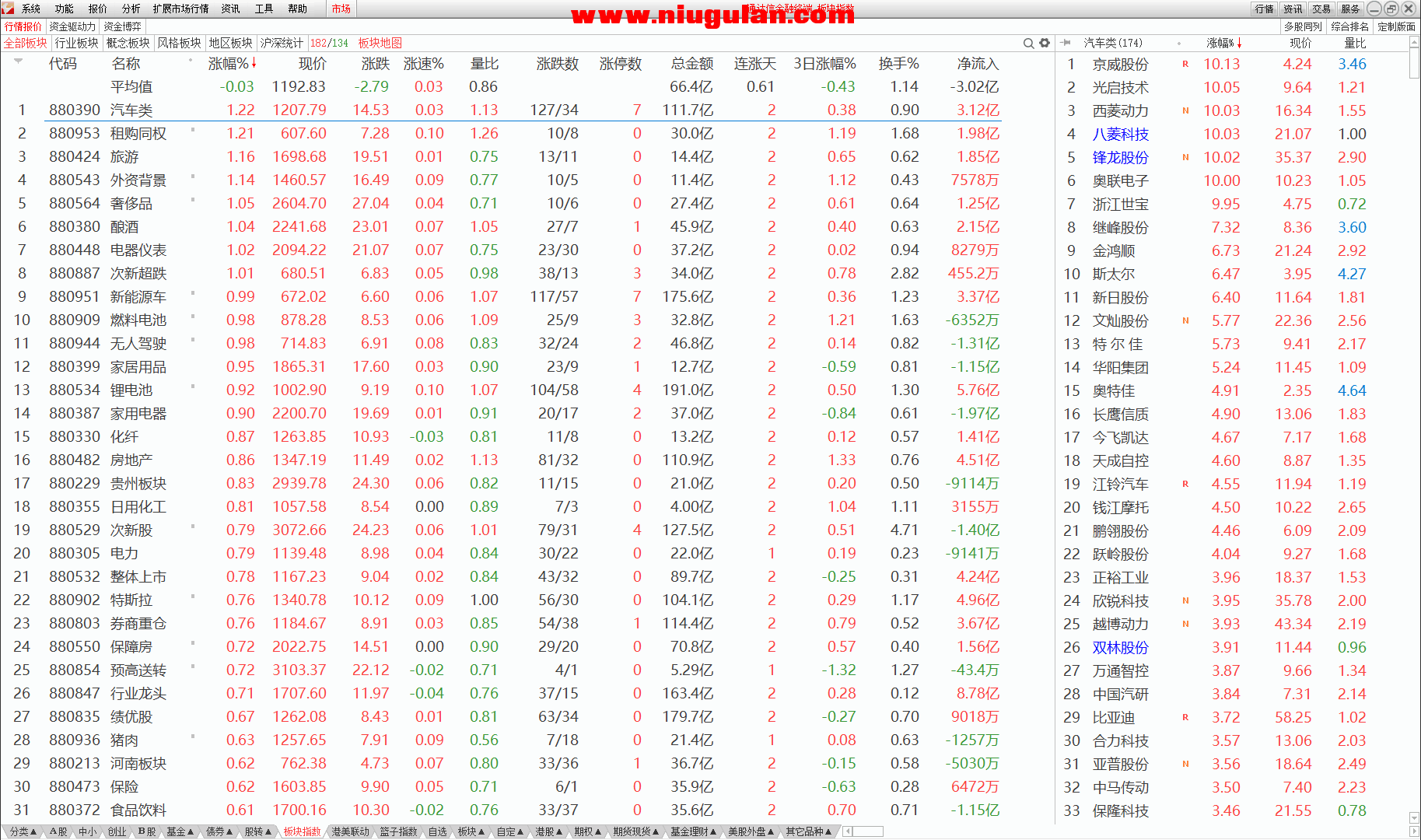Click the 服务 button in top right

click(x=1351, y=9)
